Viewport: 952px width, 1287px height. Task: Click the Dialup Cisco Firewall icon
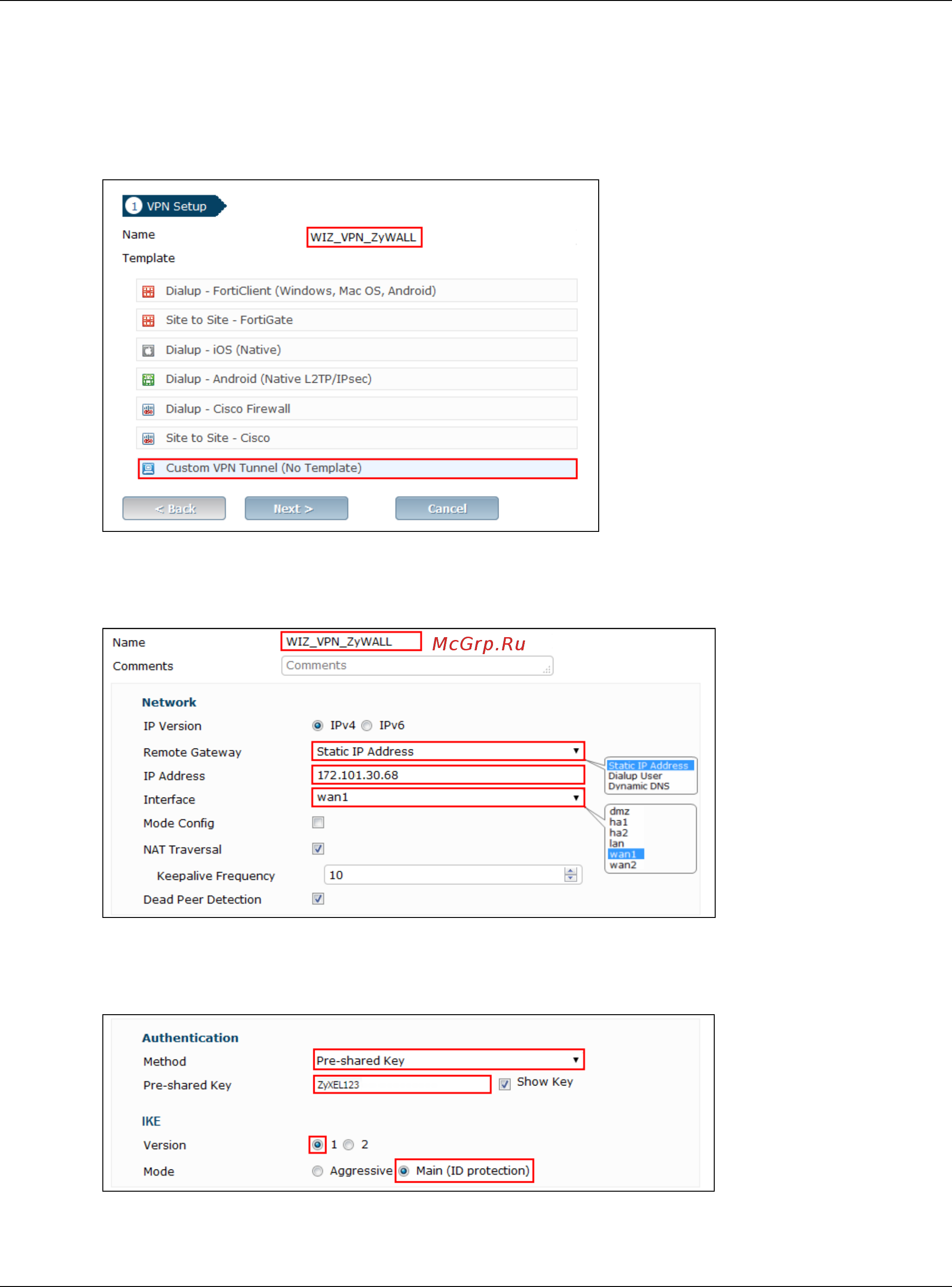(148, 409)
